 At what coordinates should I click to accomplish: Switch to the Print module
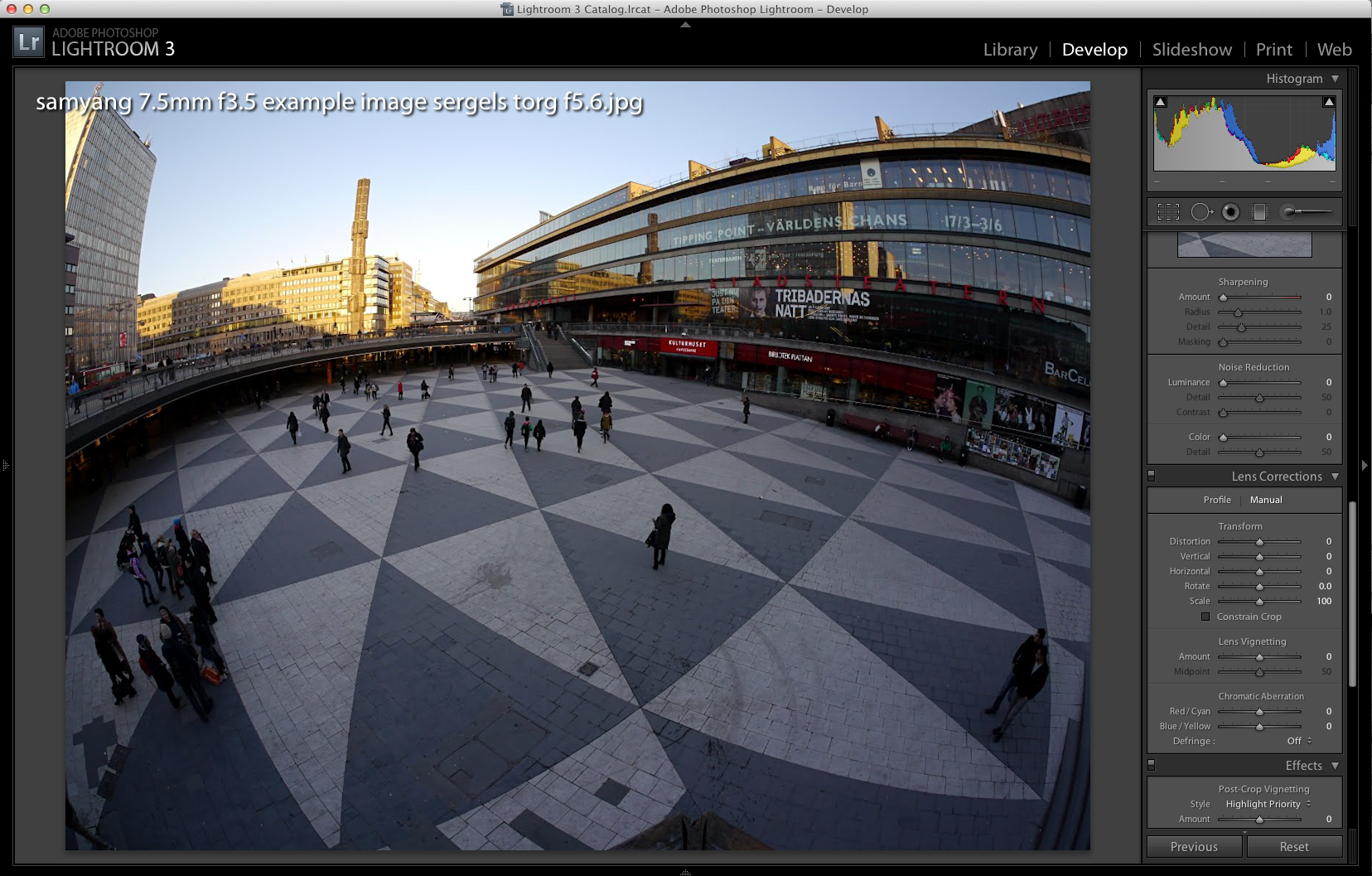1273,50
